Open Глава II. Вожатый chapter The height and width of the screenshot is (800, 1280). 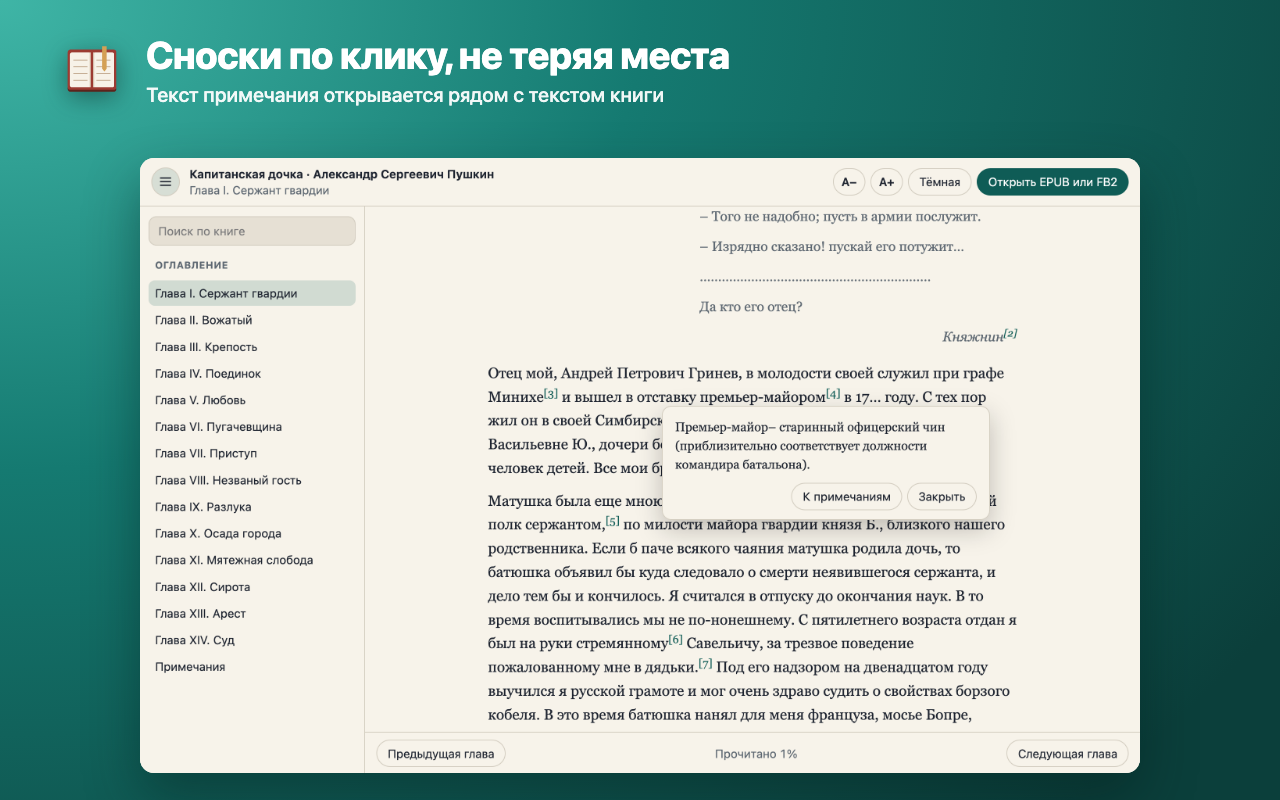(x=252, y=320)
